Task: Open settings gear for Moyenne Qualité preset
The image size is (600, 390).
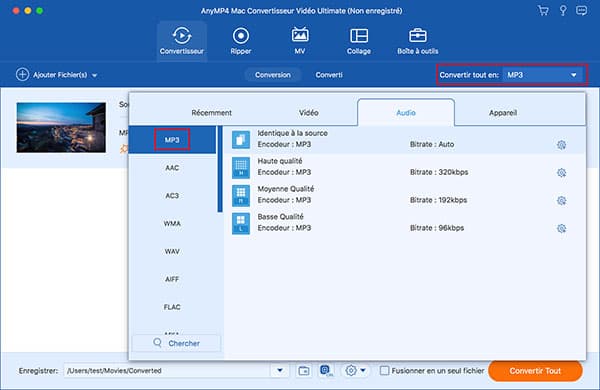Action: coord(561,201)
